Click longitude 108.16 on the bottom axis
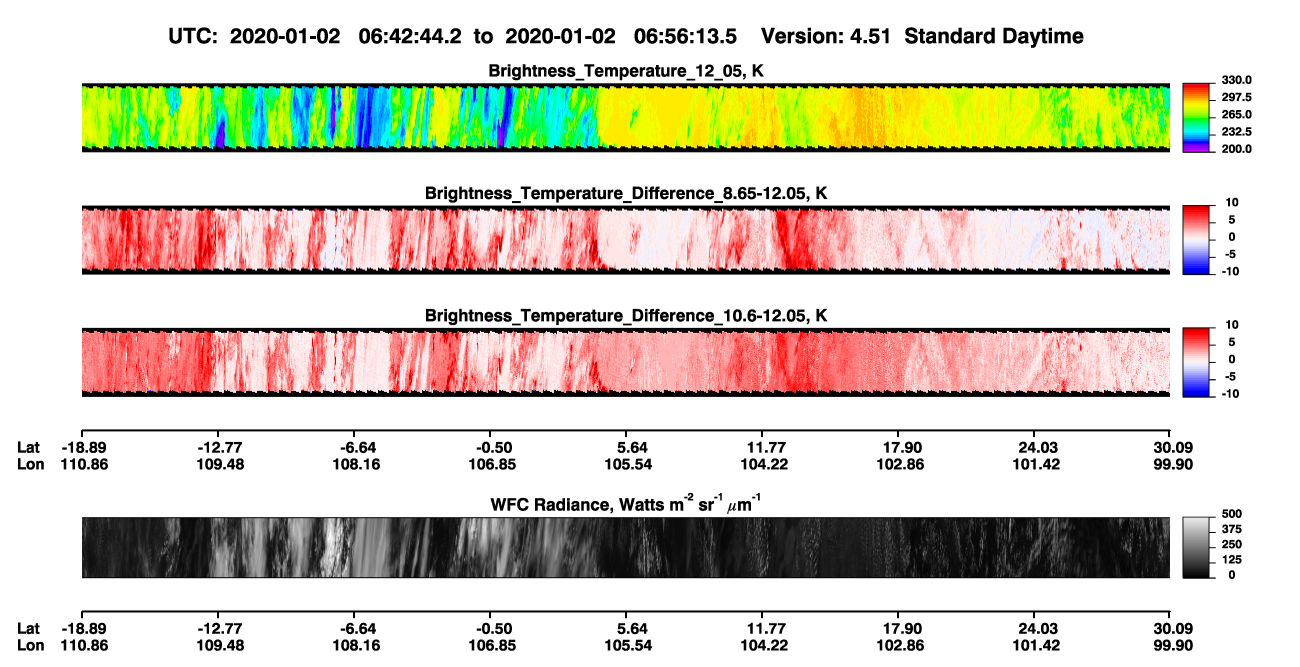The height and width of the screenshot is (667, 1300). coord(354,645)
